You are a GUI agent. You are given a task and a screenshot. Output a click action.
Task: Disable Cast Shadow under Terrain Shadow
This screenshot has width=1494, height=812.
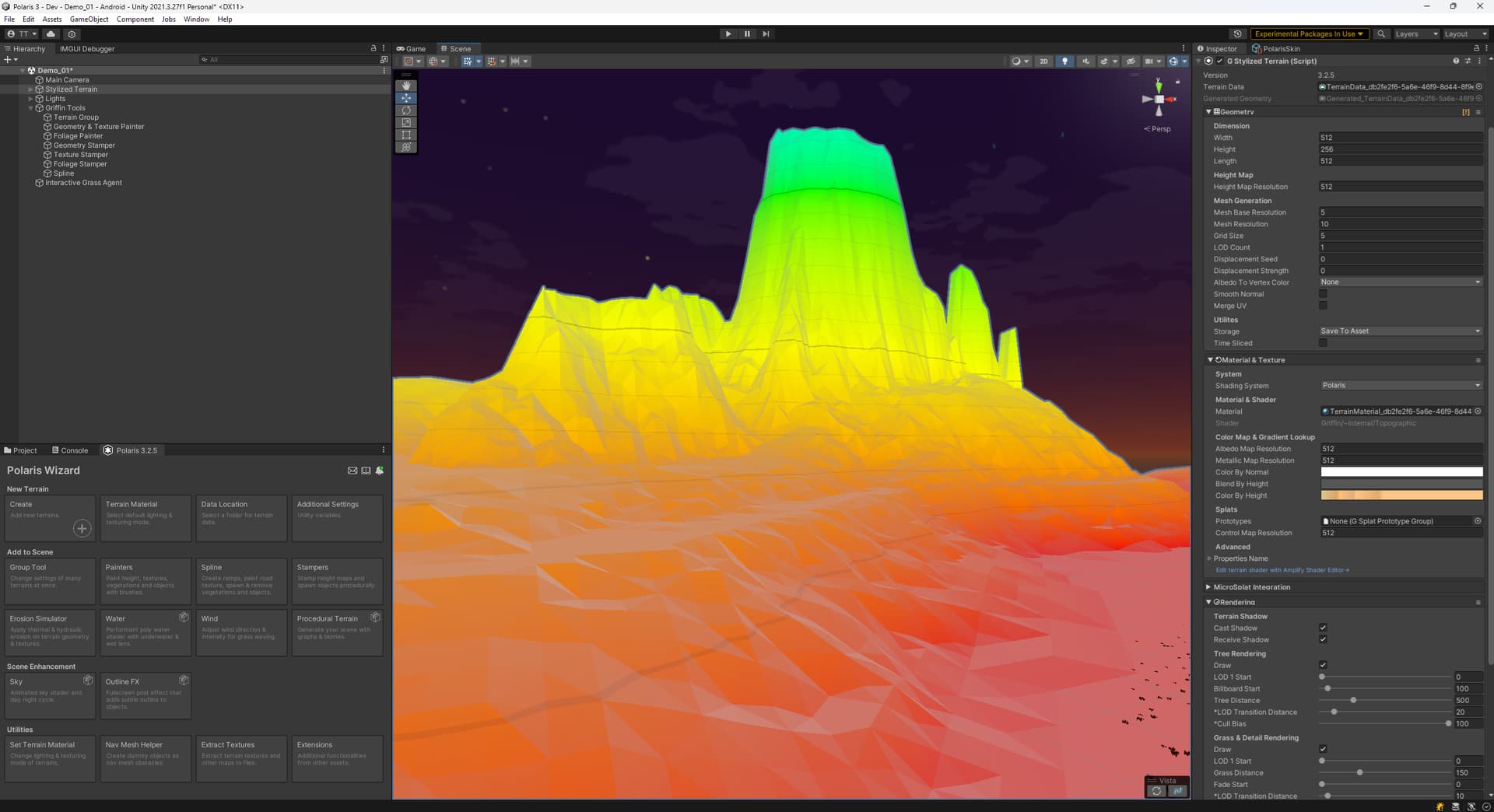(1323, 628)
